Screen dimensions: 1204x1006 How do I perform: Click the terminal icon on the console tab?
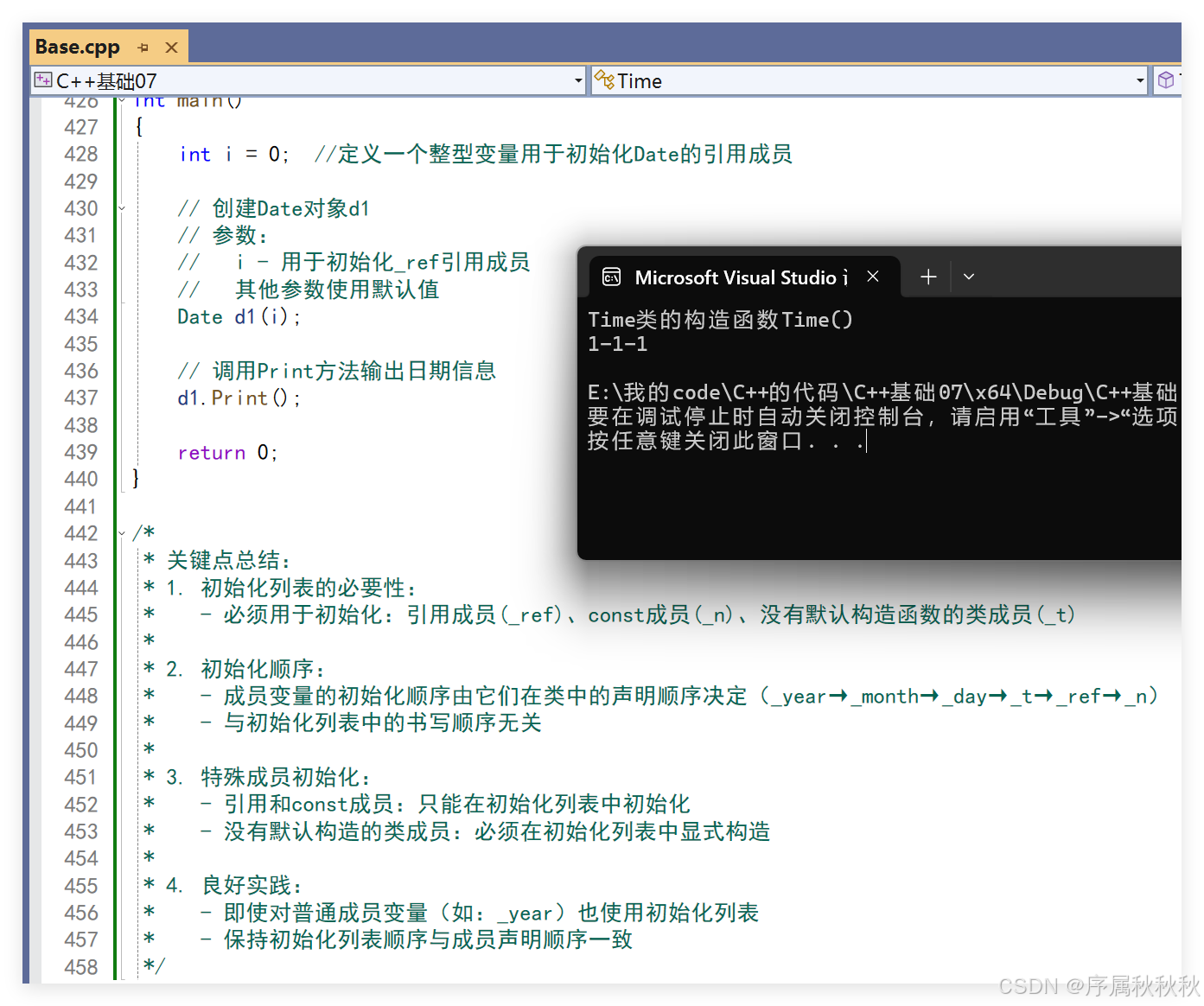[612, 277]
